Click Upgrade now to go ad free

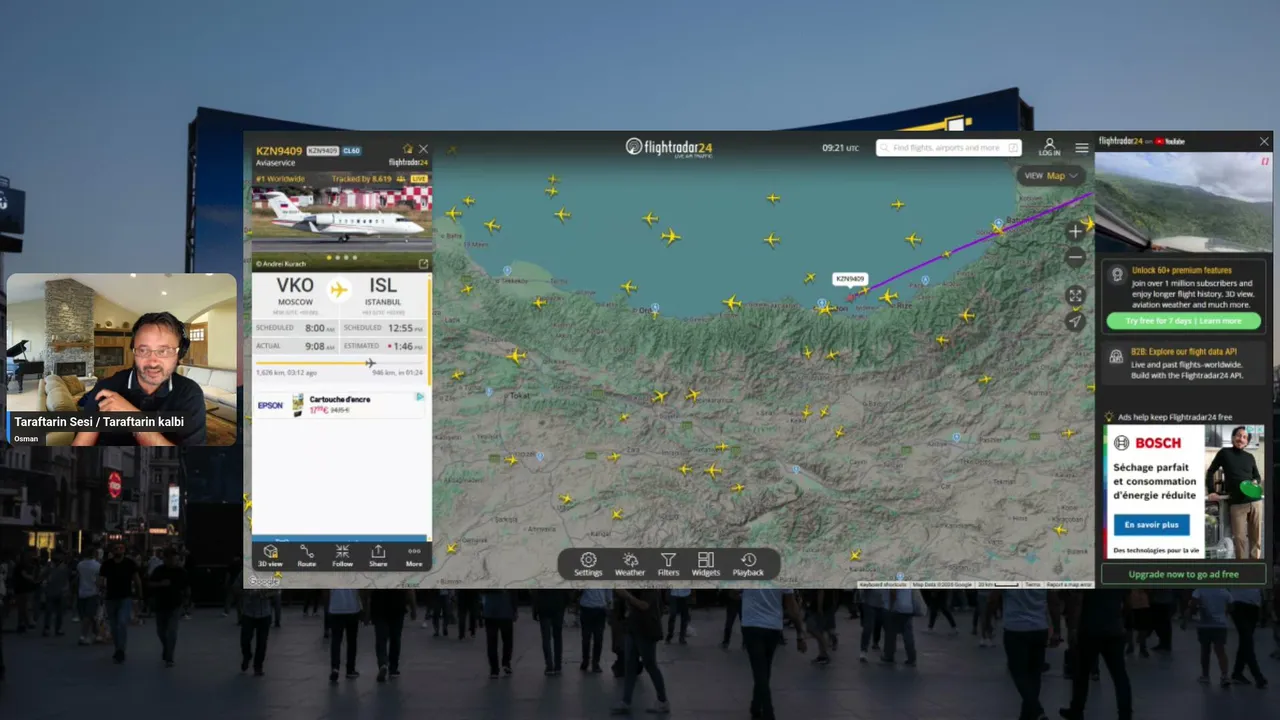(1184, 574)
